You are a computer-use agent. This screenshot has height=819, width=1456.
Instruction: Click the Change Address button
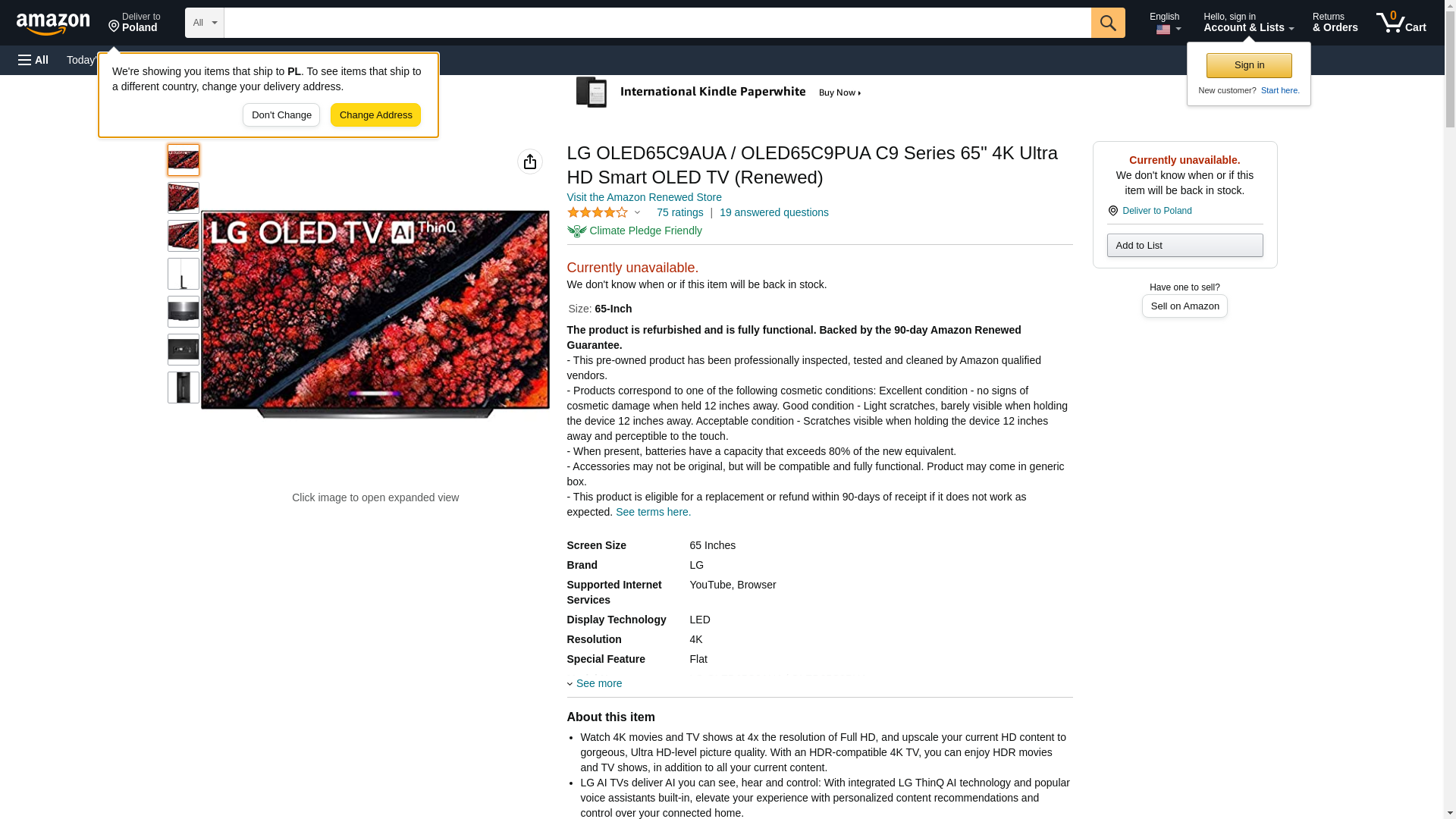(375, 115)
